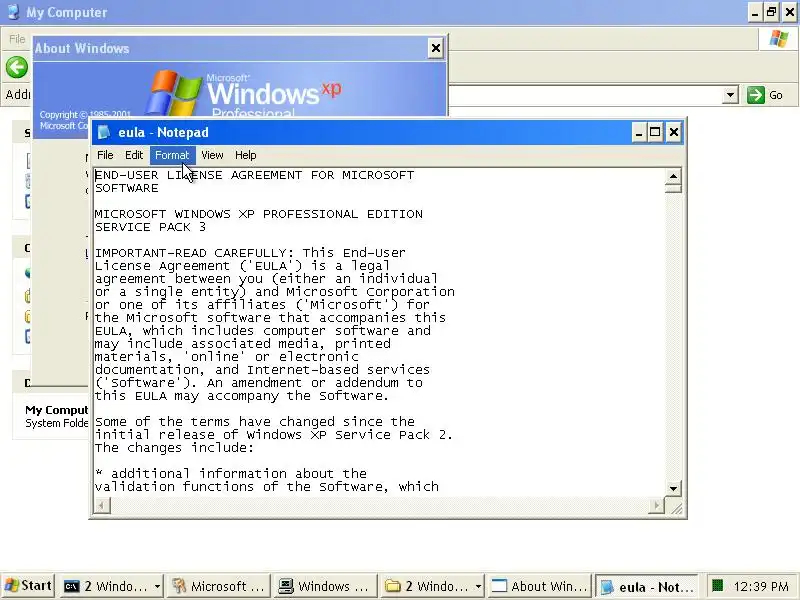
Task: Open the File menu in My Computer window
Action: click(17, 39)
